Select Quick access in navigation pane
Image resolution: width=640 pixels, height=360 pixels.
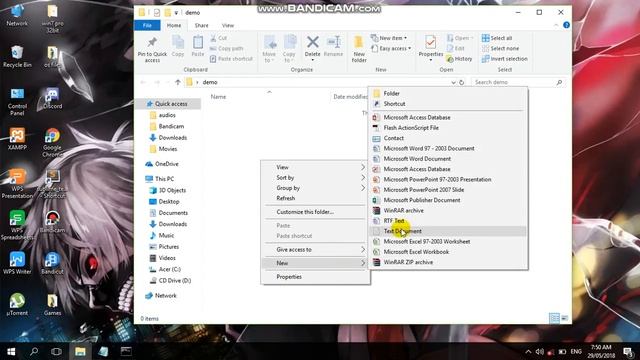tap(167, 104)
